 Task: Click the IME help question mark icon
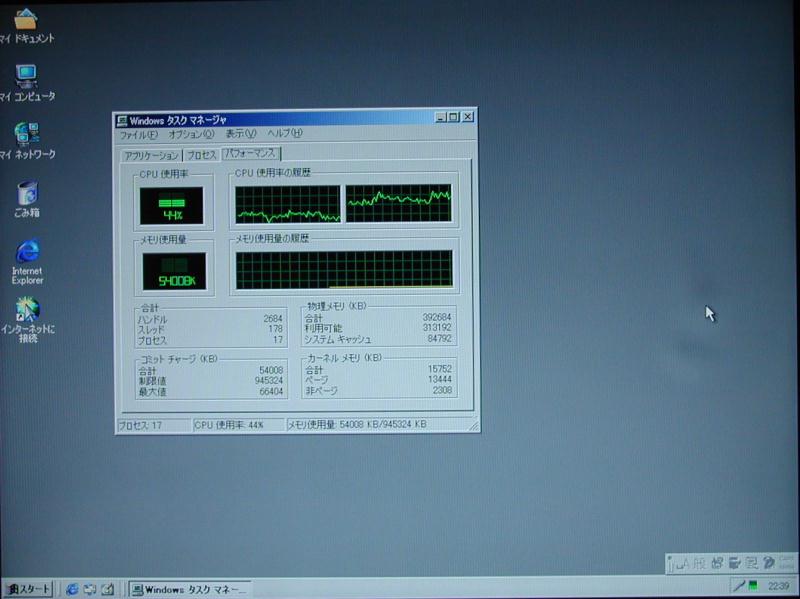[768, 563]
